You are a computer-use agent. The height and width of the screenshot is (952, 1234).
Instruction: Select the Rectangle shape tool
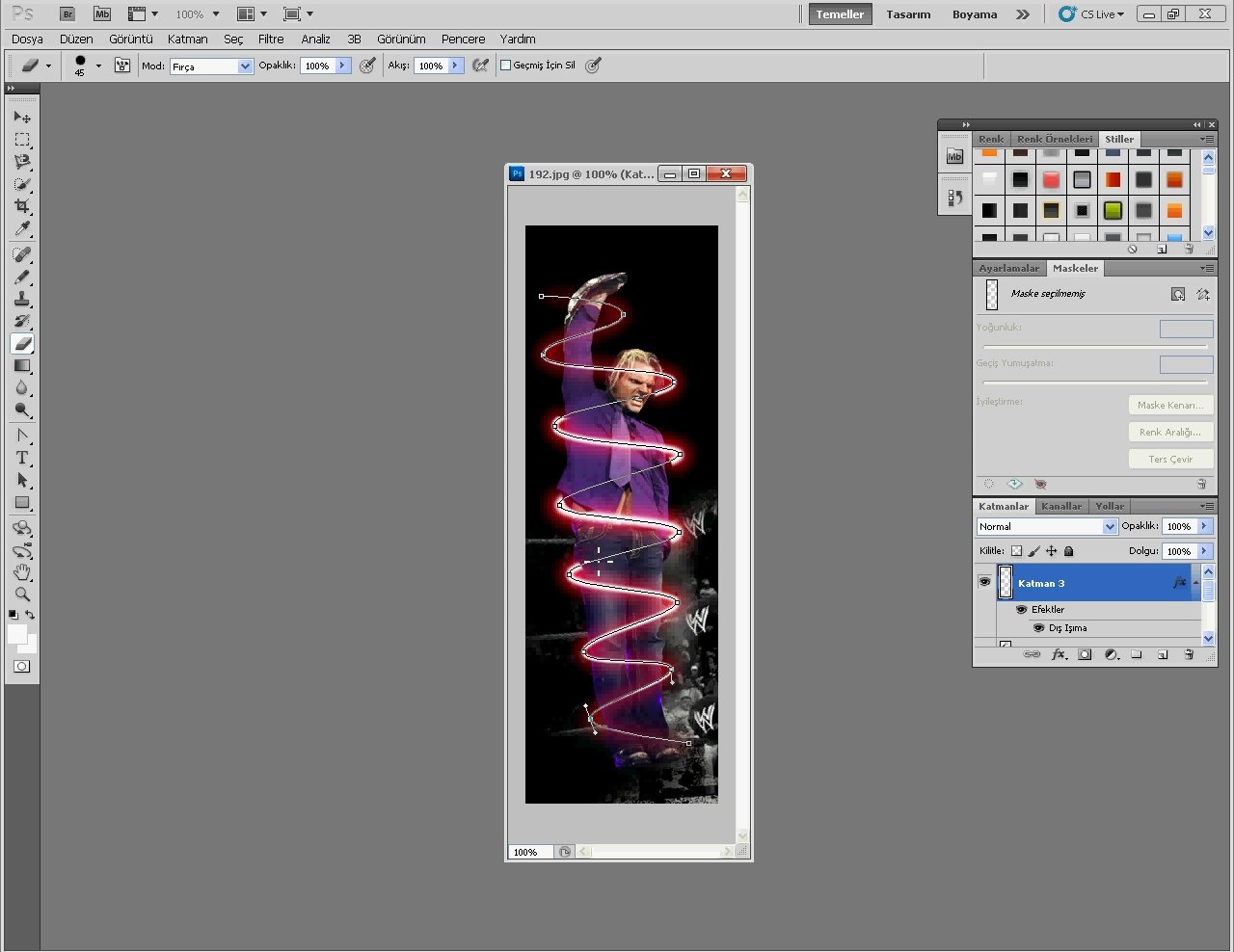pyautogui.click(x=22, y=502)
